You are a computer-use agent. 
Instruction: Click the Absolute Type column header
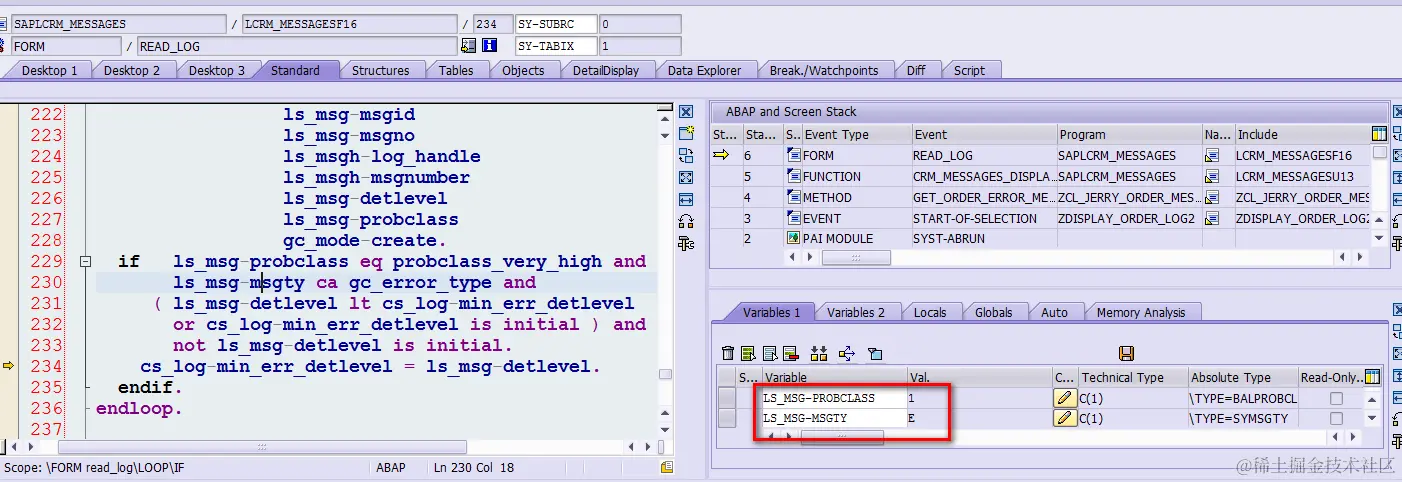[x=1242, y=377]
